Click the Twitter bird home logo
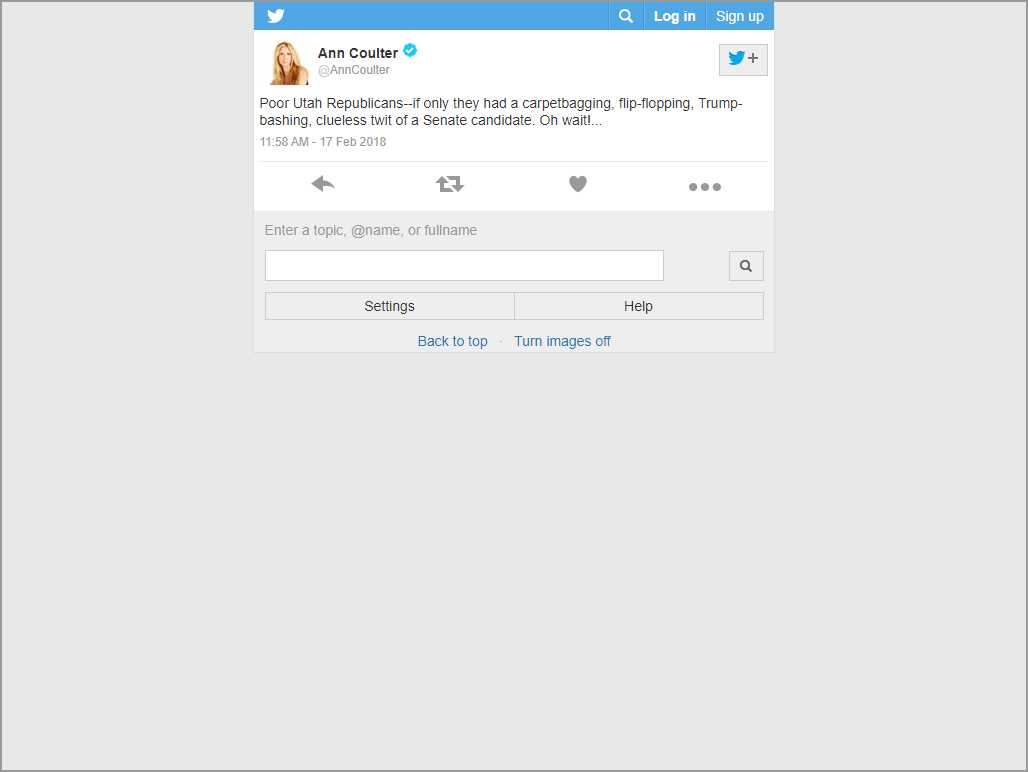 (276, 16)
